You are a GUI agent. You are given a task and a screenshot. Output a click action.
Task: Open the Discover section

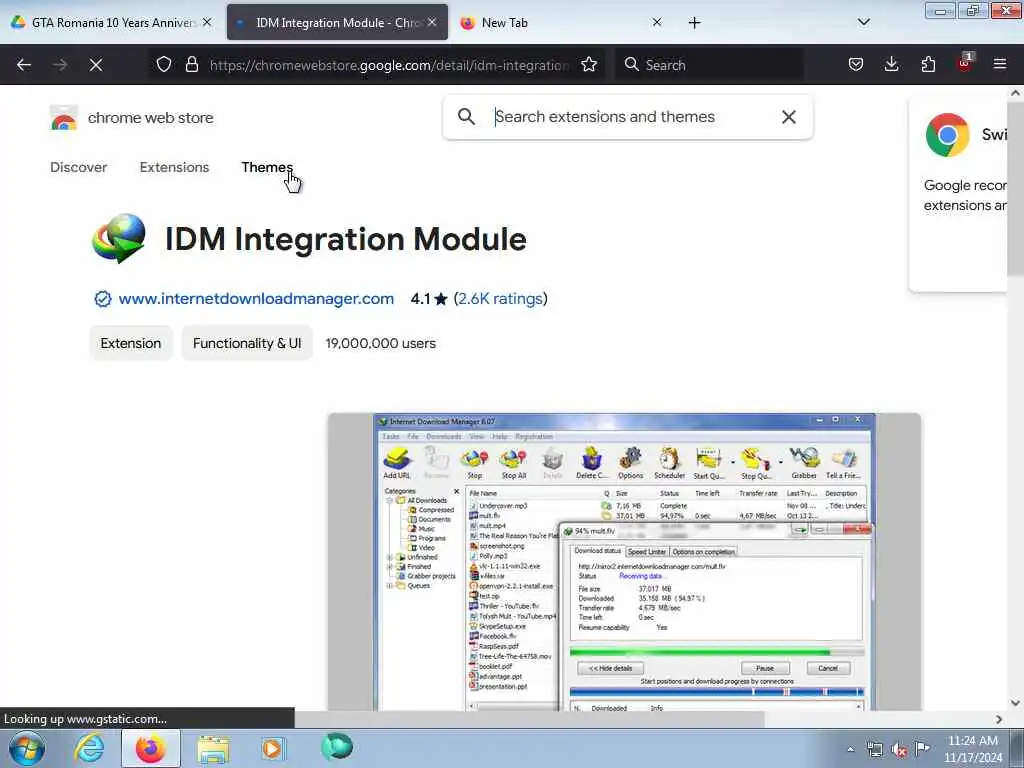(78, 167)
